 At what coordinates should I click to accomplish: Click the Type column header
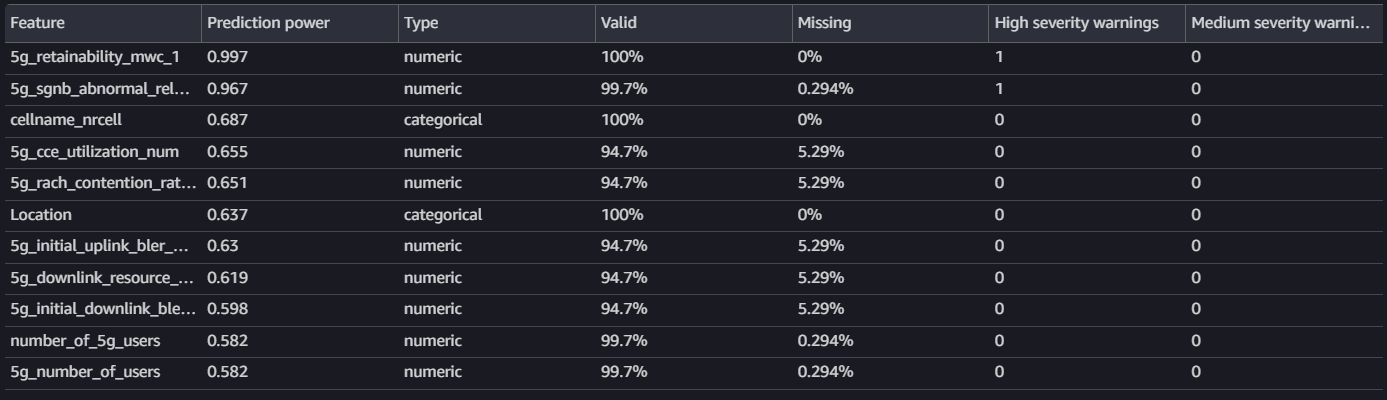click(x=421, y=23)
